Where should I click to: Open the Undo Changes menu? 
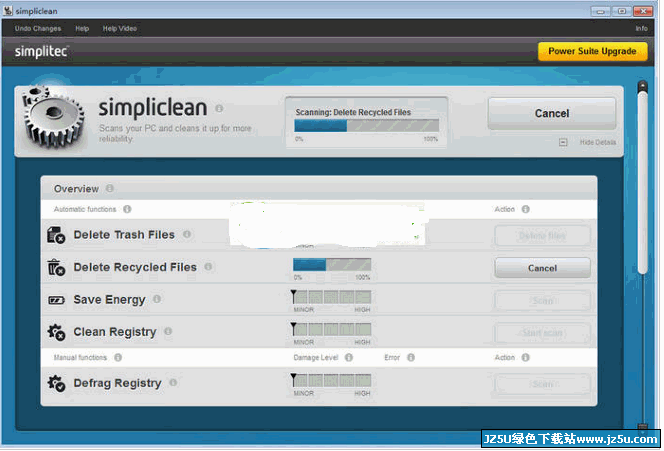click(38, 28)
